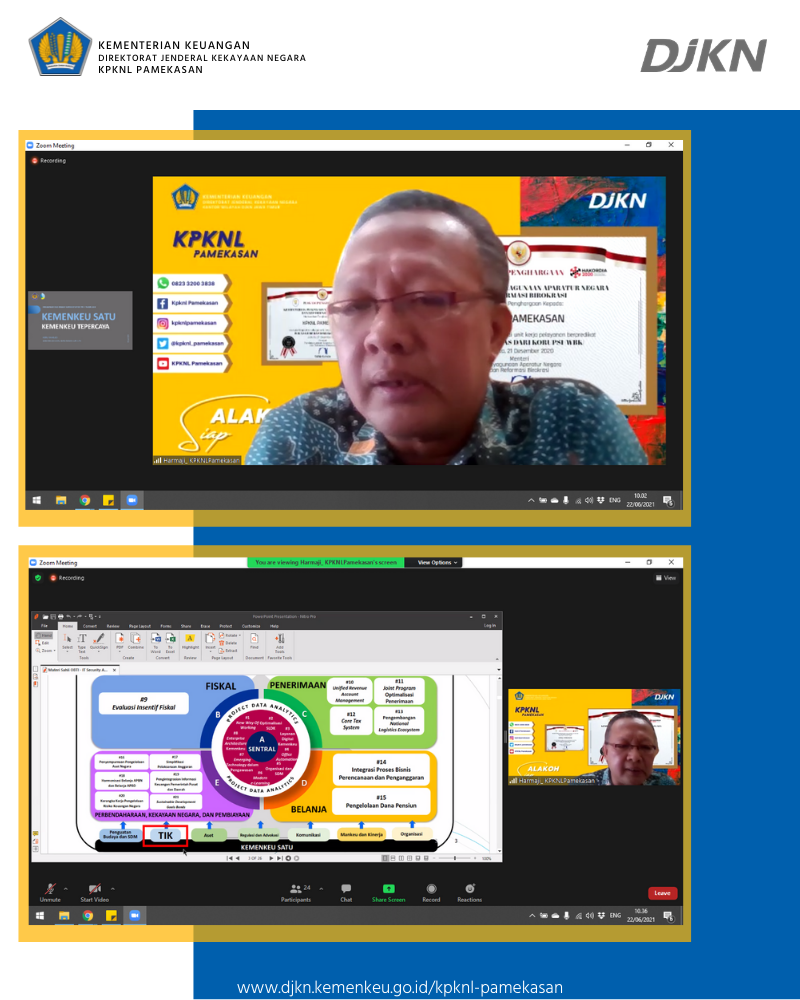Expand video options arrow beside Start Video

pyautogui.click(x=112, y=888)
